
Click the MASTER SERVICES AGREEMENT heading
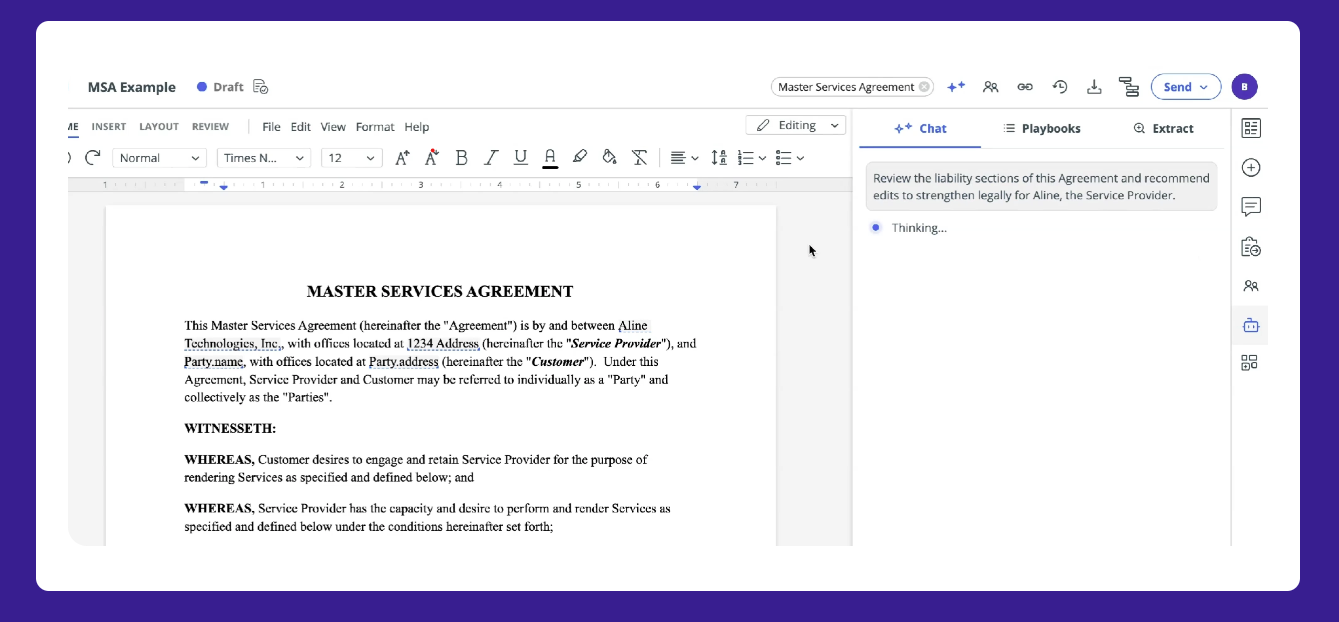(440, 292)
